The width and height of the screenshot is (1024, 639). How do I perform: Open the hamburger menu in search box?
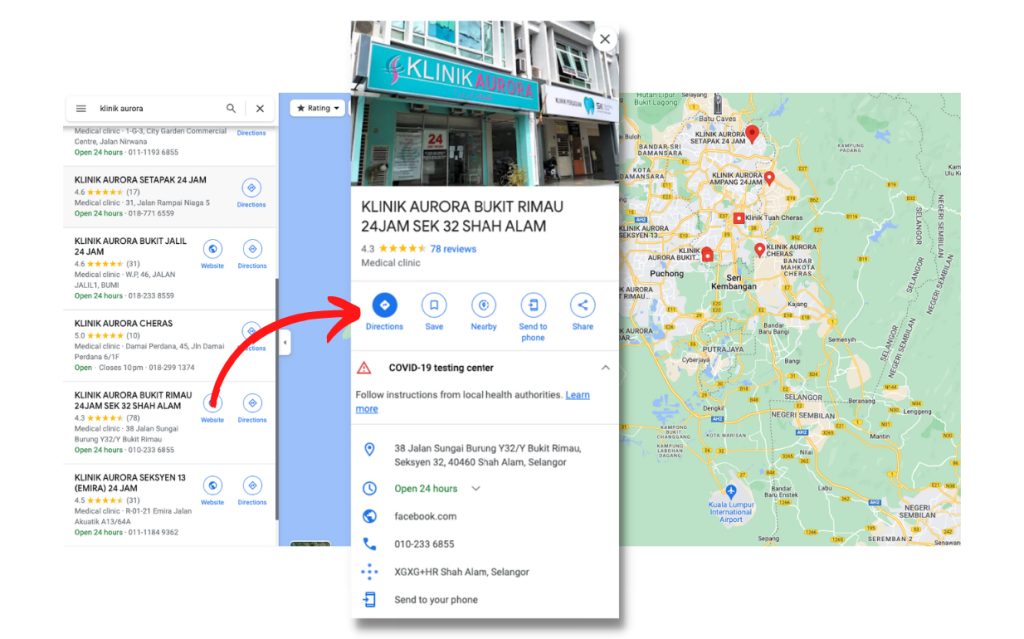[x=81, y=108]
